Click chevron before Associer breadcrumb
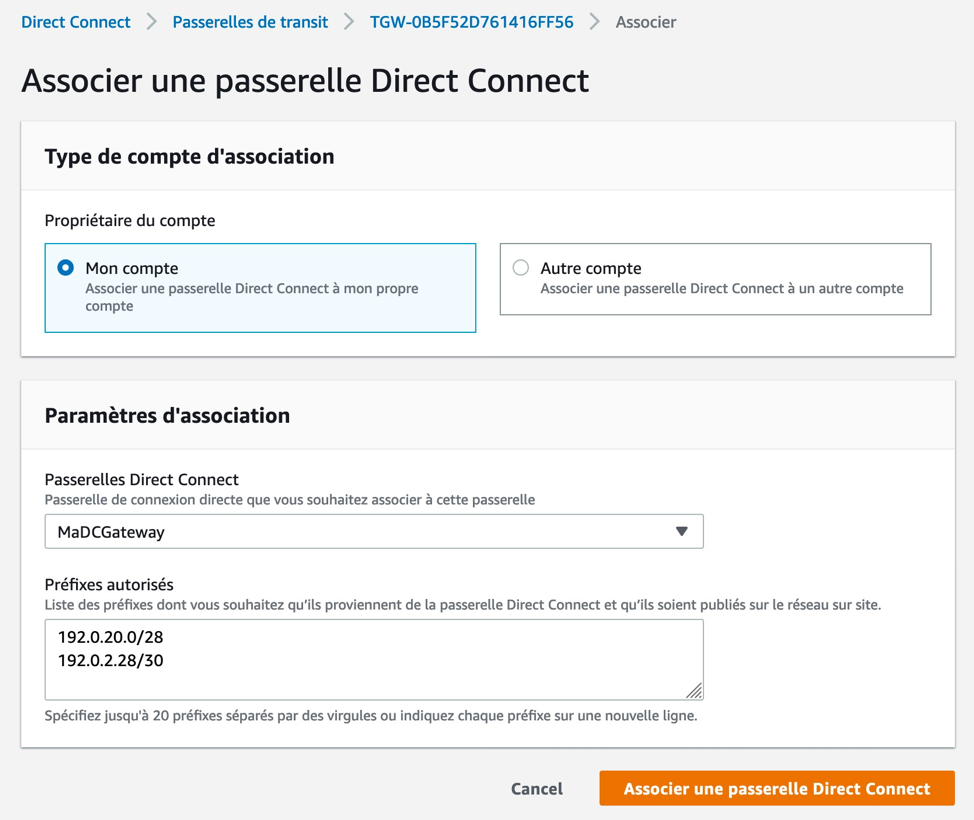This screenshot has height=820, width=974. pos(595,22)
